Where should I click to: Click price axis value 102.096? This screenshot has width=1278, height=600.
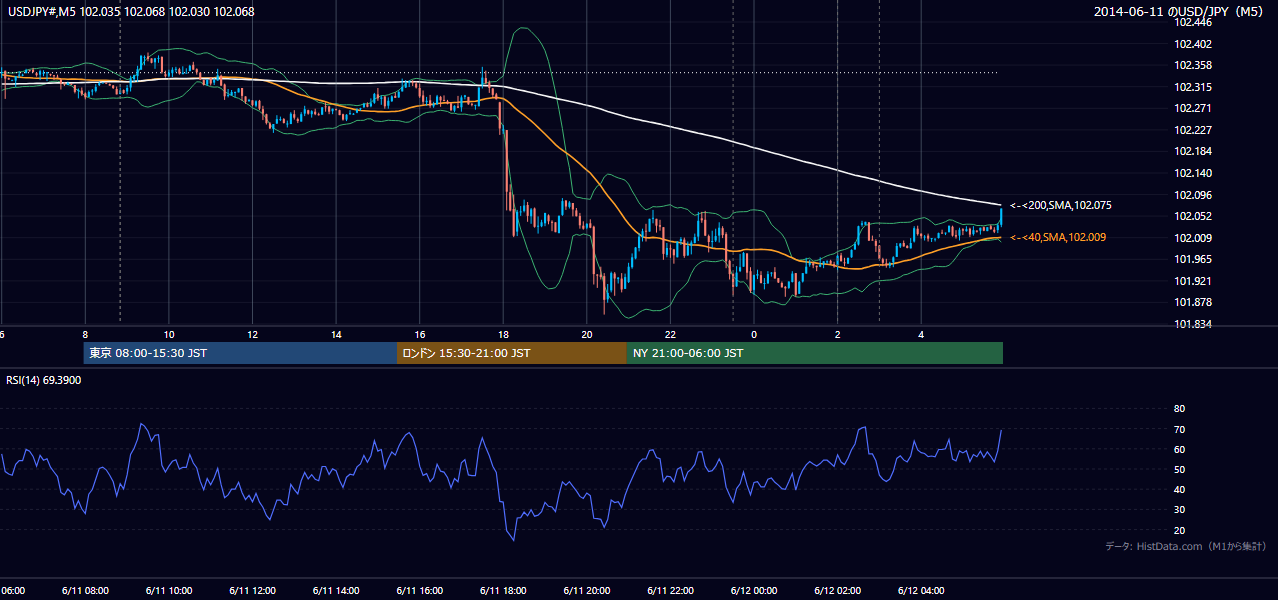click(1193, 195)
